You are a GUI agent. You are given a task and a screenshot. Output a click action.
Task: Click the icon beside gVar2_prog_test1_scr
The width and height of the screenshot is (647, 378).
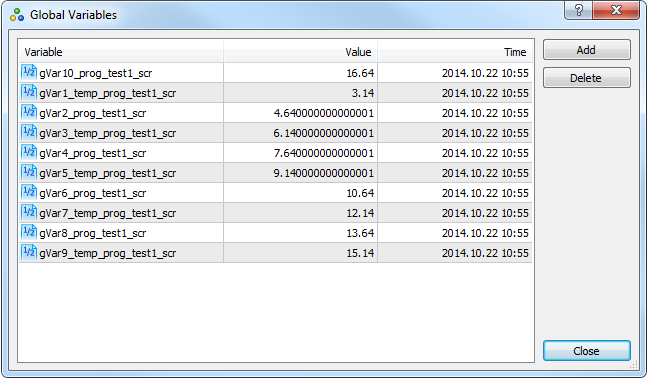pyautogui.click(x=29, y=113)
